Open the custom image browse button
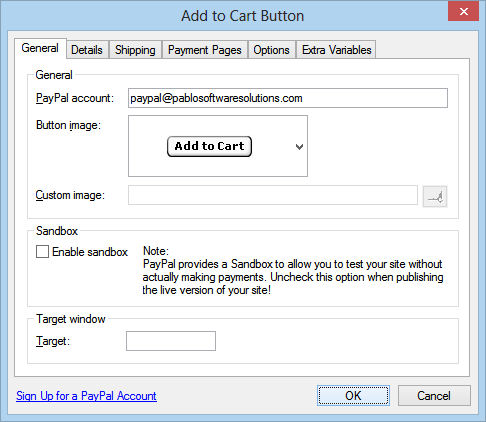486x422 pixels. click(435, 196)
